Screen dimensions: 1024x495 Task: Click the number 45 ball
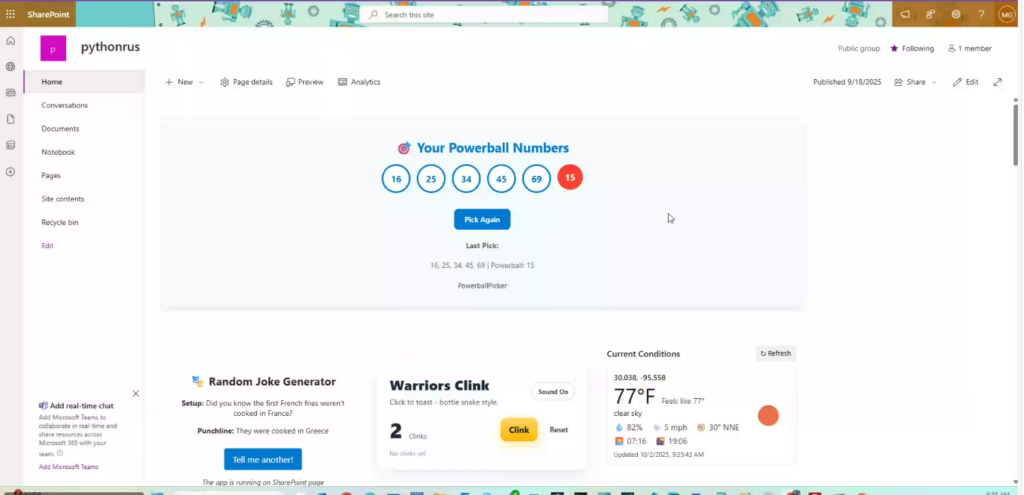click(x=501, y=179)
